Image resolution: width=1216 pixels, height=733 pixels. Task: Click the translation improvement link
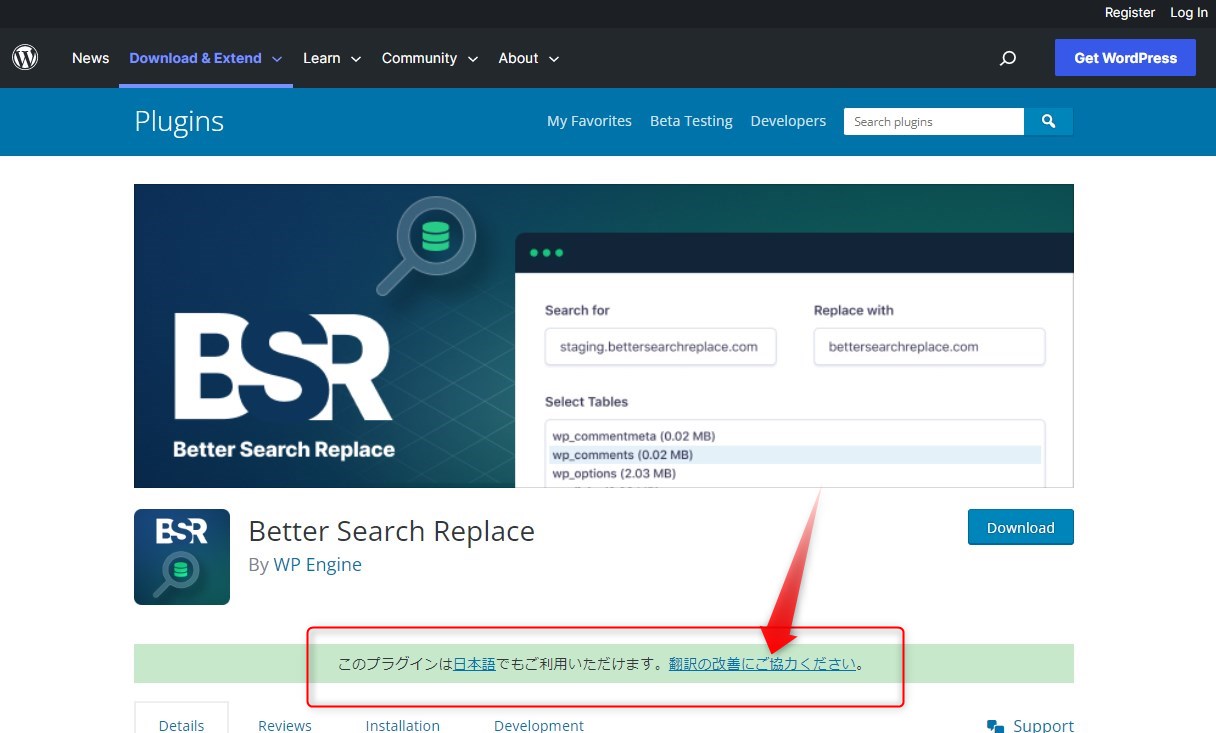pos(761,663)
